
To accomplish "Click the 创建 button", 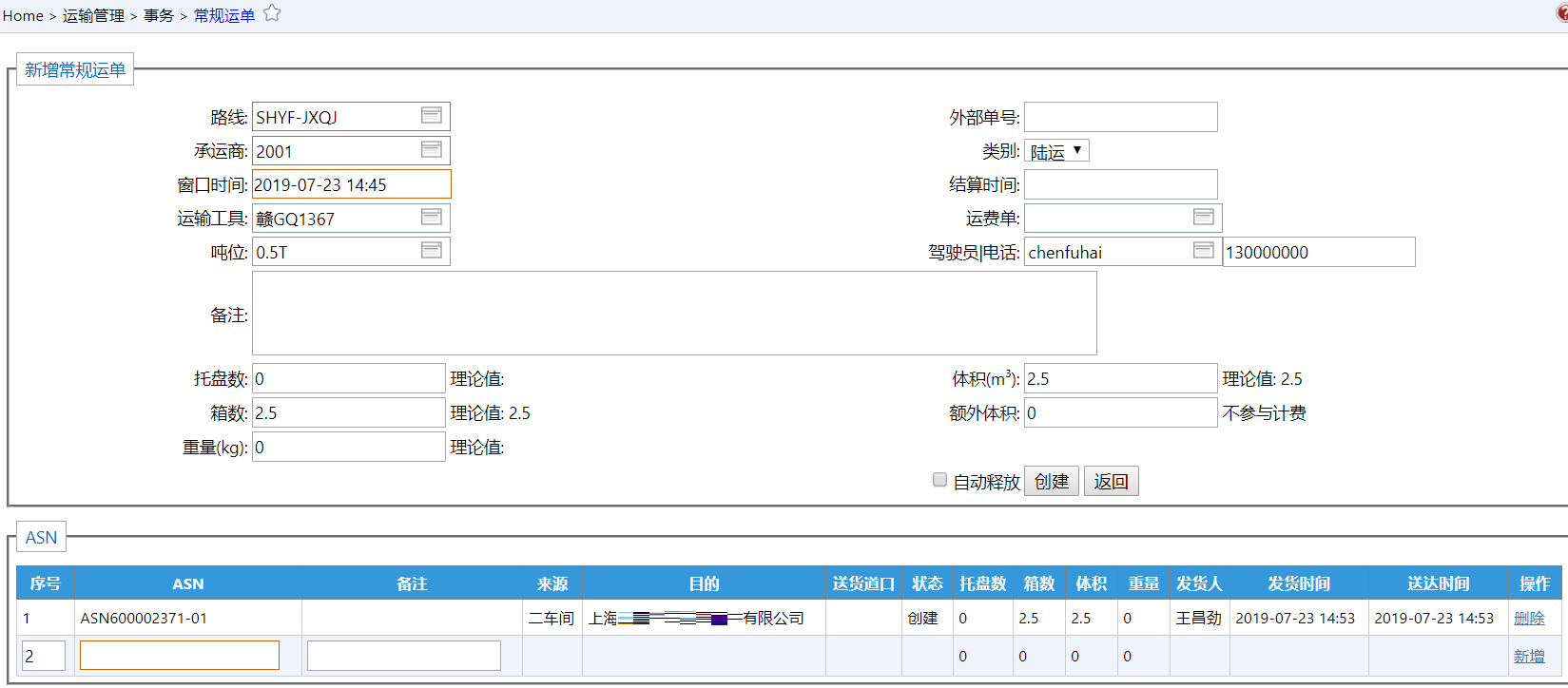I will click(x=1052, y=481).
